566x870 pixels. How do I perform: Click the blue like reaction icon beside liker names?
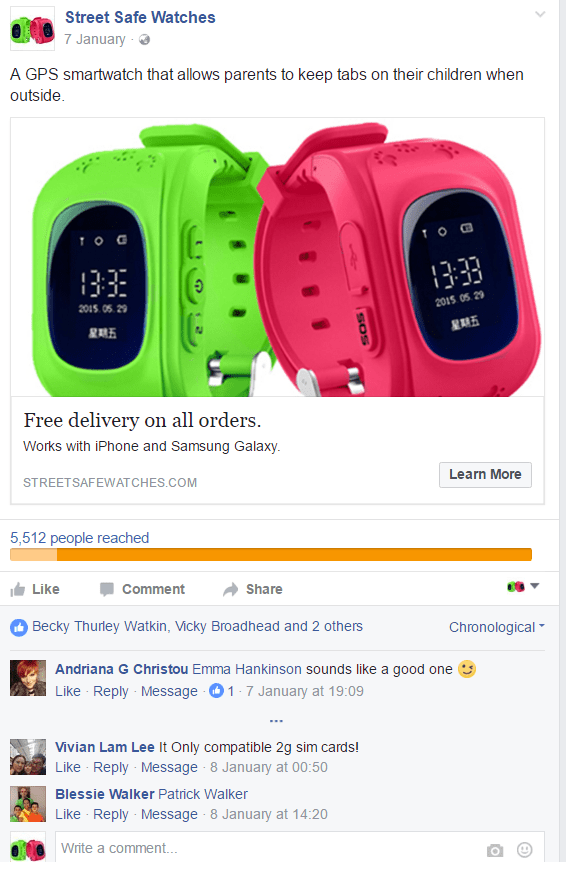point(19,628)
